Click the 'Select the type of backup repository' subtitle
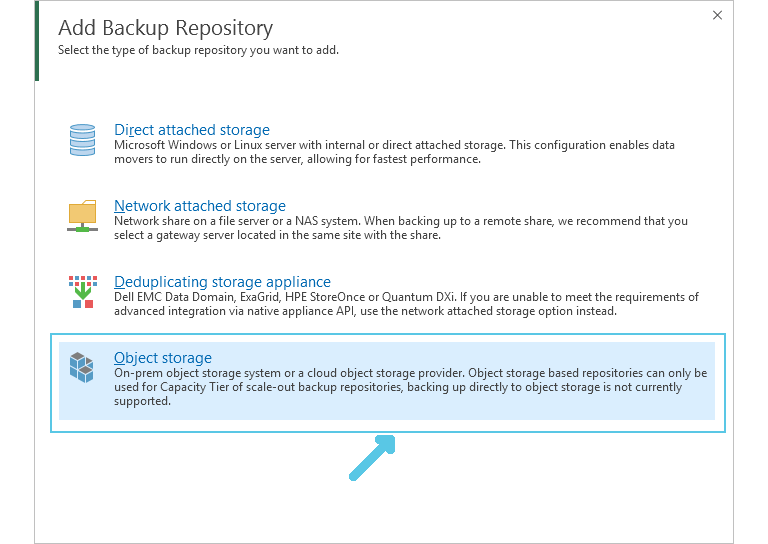The image size is (768, 544). tap(198, 50)
